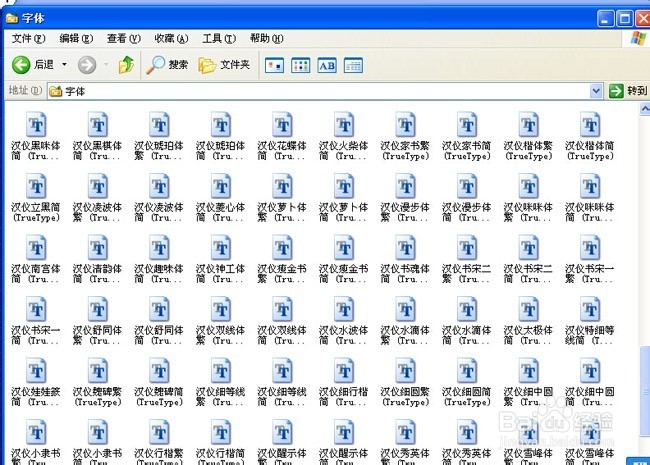Open the 编辑(E) menu
Viewport: 650px width, 465px height.
pyautogui.click(x=76, y=39)
